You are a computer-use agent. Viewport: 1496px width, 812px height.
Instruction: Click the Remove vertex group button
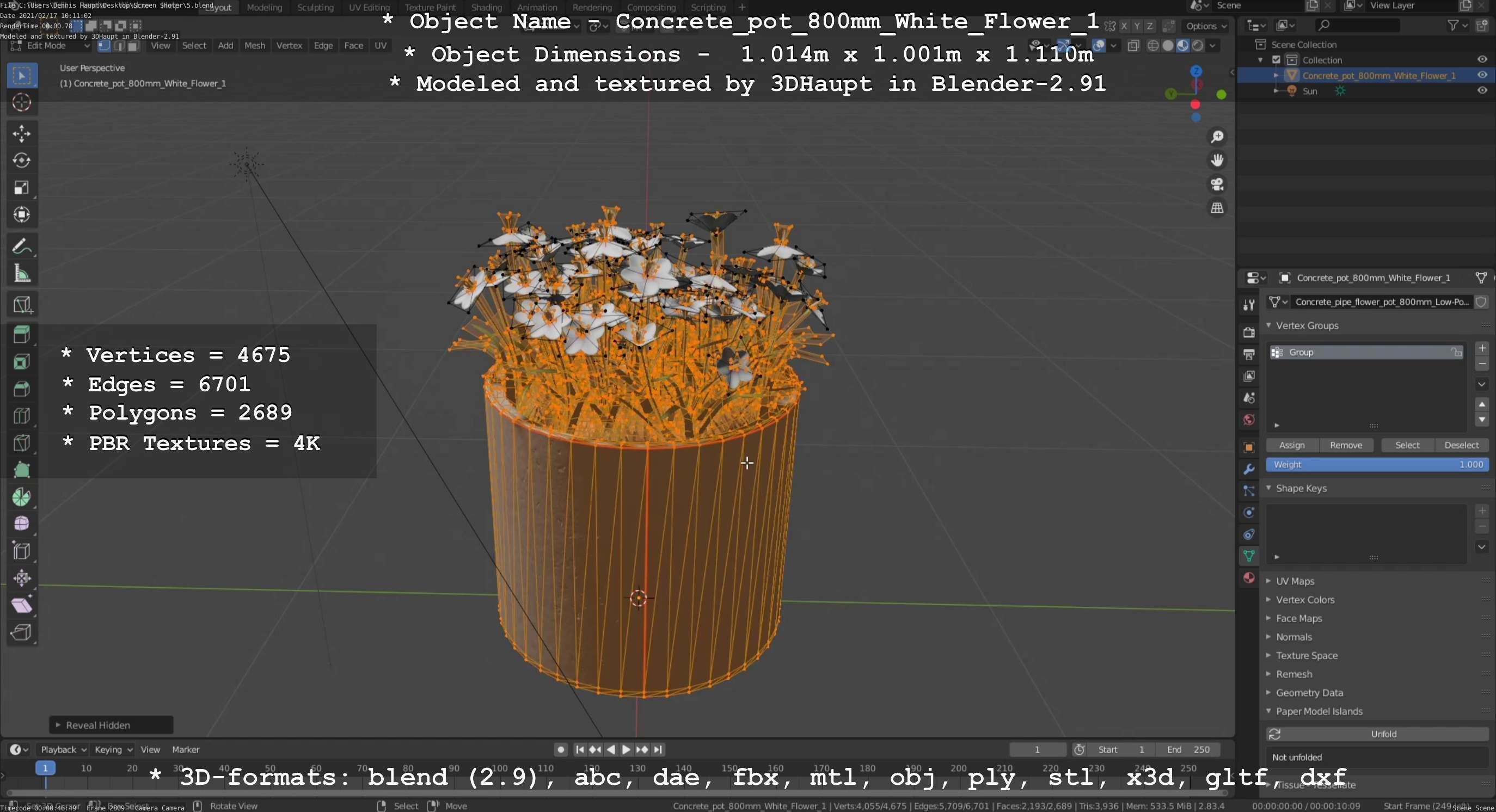(x=1346, y=445)
